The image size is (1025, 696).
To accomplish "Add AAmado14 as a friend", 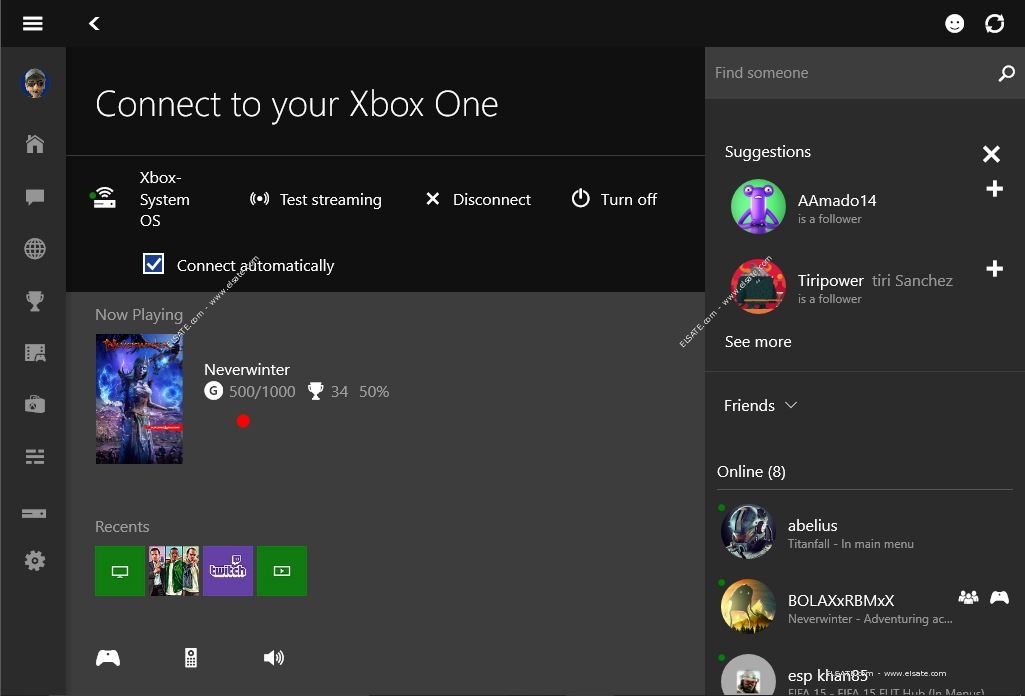I will [994, 189].
